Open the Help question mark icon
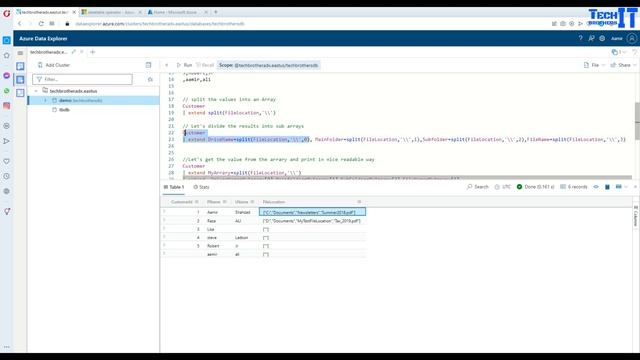 [x=580, y=38]
